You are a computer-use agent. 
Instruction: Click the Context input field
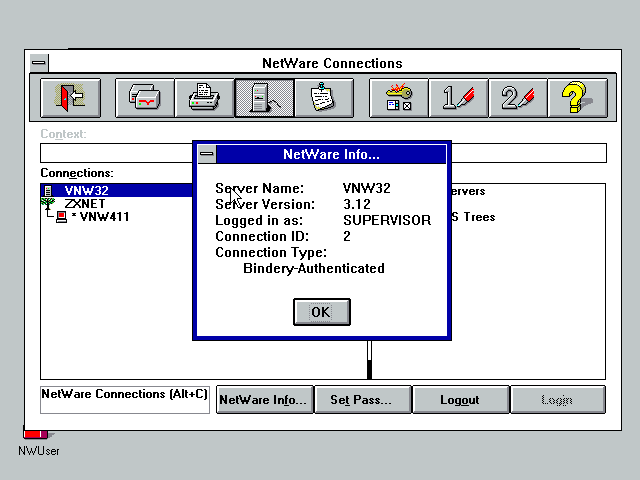click(117, 153)
